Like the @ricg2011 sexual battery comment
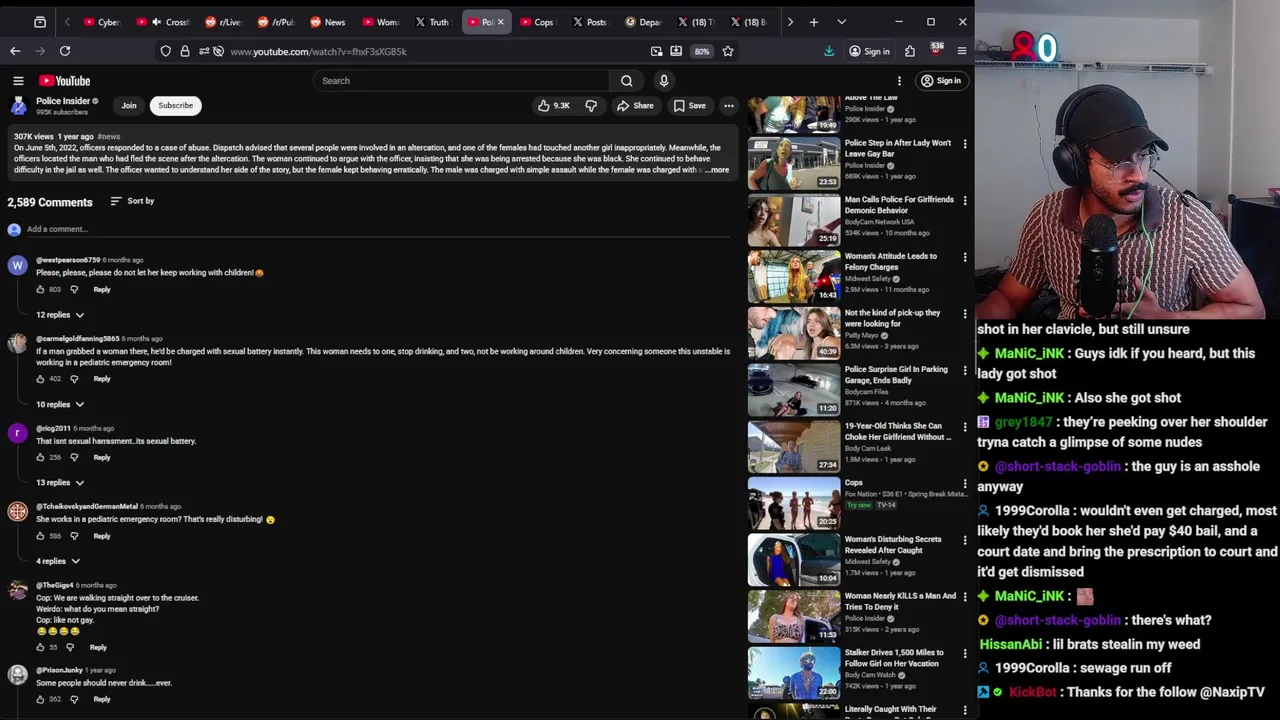The height and width of the screenshot is (720, 1280). 41,457
